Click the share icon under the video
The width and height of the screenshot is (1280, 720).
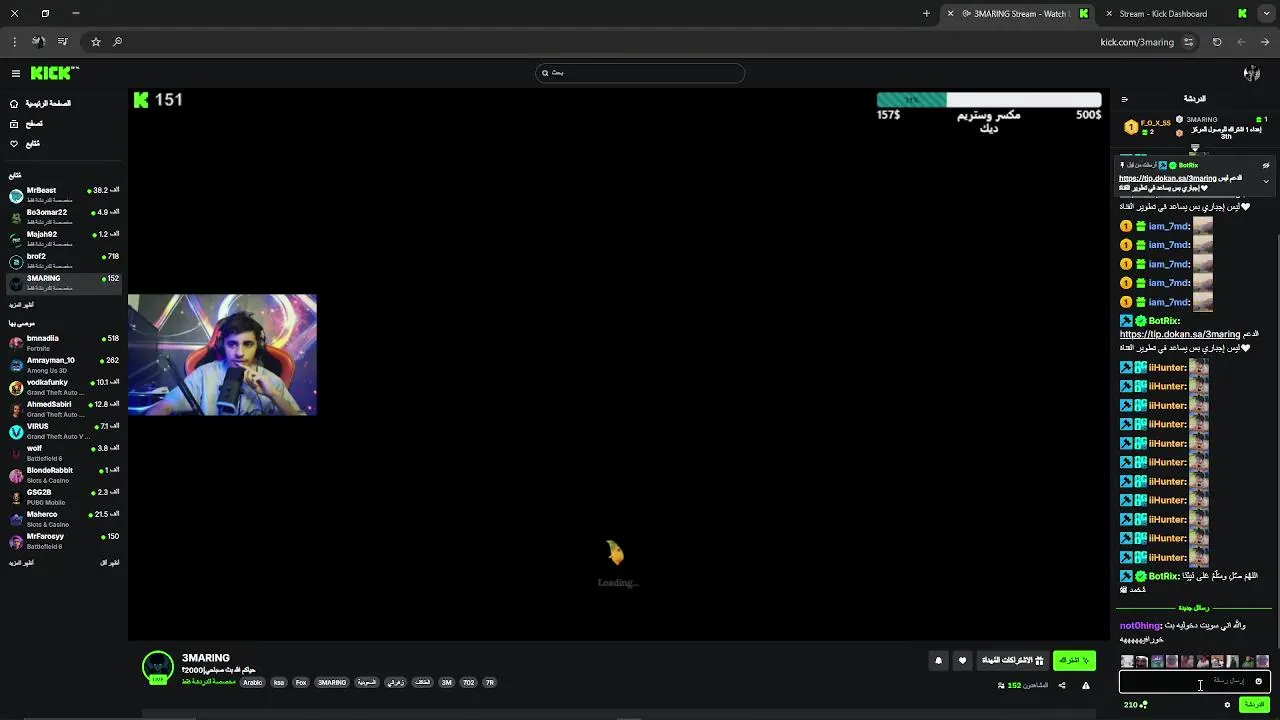[1062, 686]
